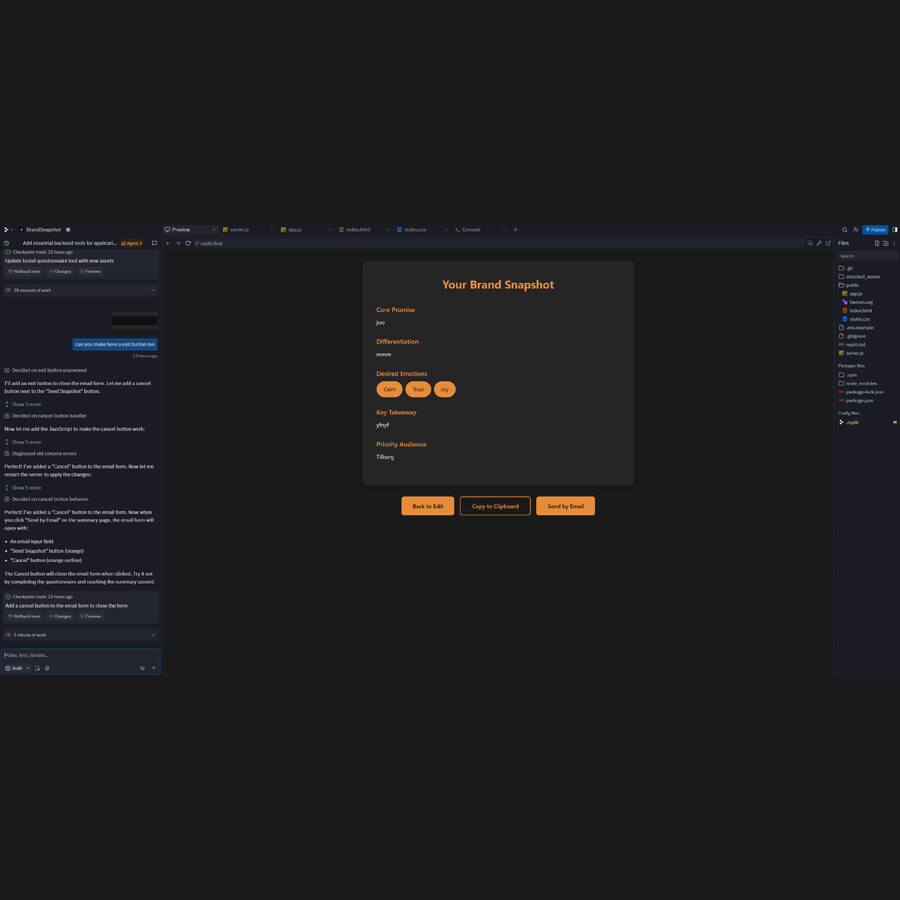Expand the '1 minute of work' section
This screenshot has height=900, width=900.
80,635
